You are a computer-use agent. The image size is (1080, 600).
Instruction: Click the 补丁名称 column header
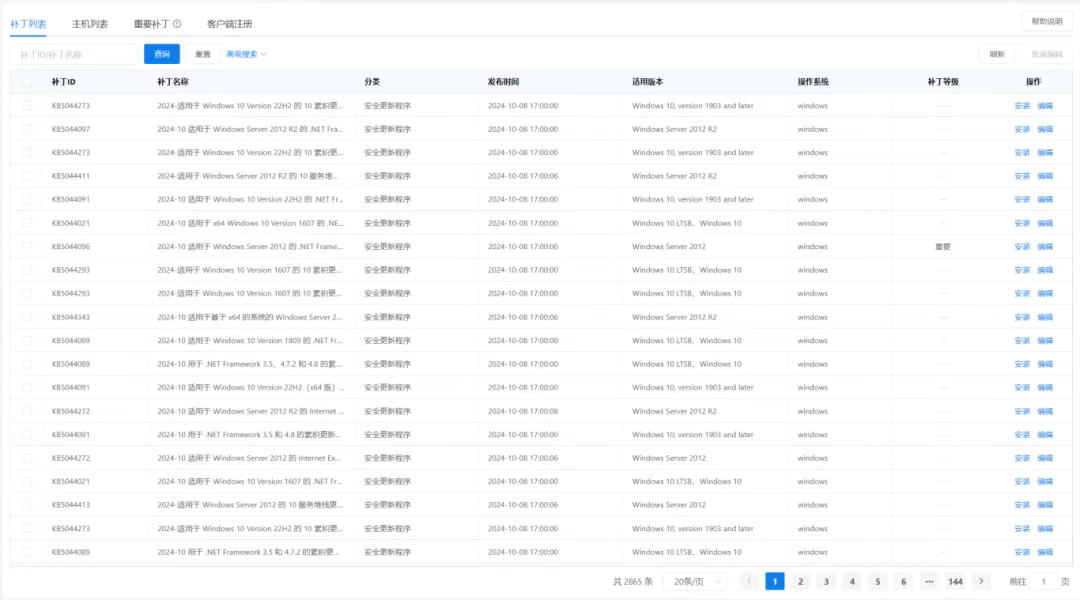pyautogui.click(x=173, y=81)
